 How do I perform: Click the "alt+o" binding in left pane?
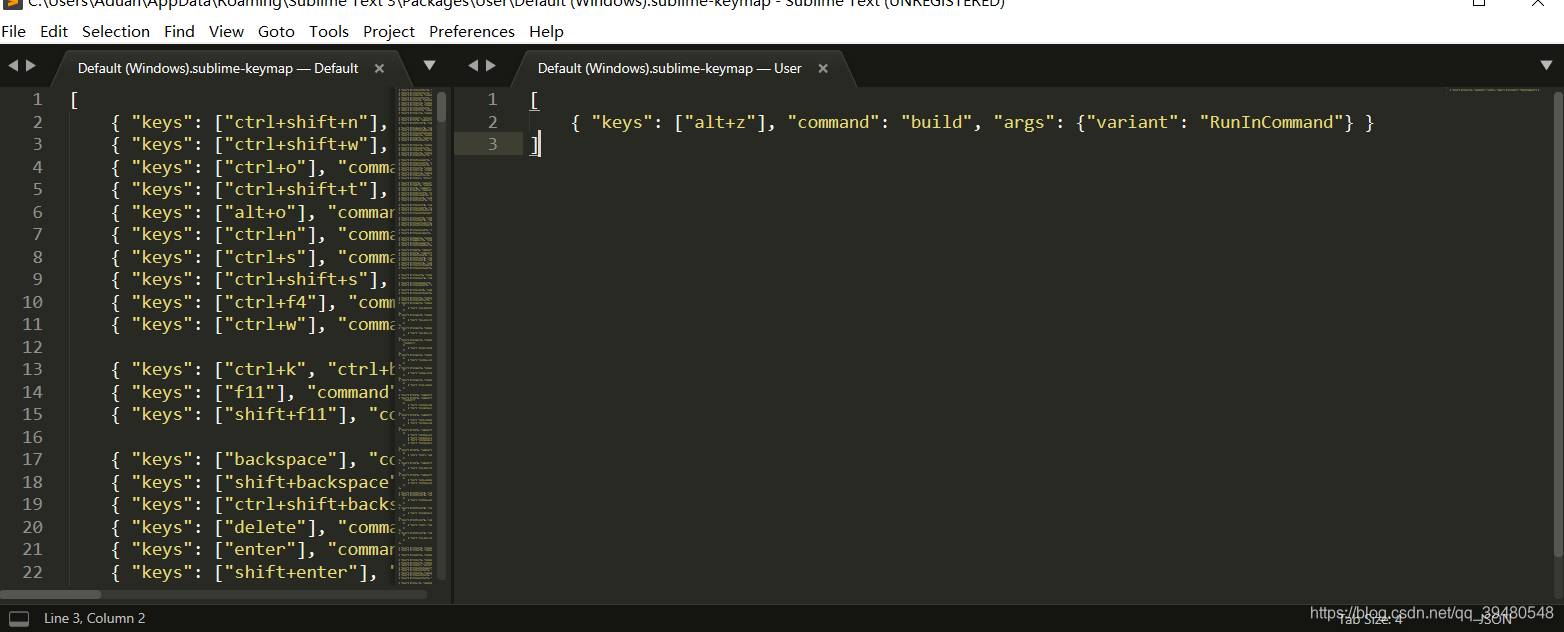pos(265,212)
